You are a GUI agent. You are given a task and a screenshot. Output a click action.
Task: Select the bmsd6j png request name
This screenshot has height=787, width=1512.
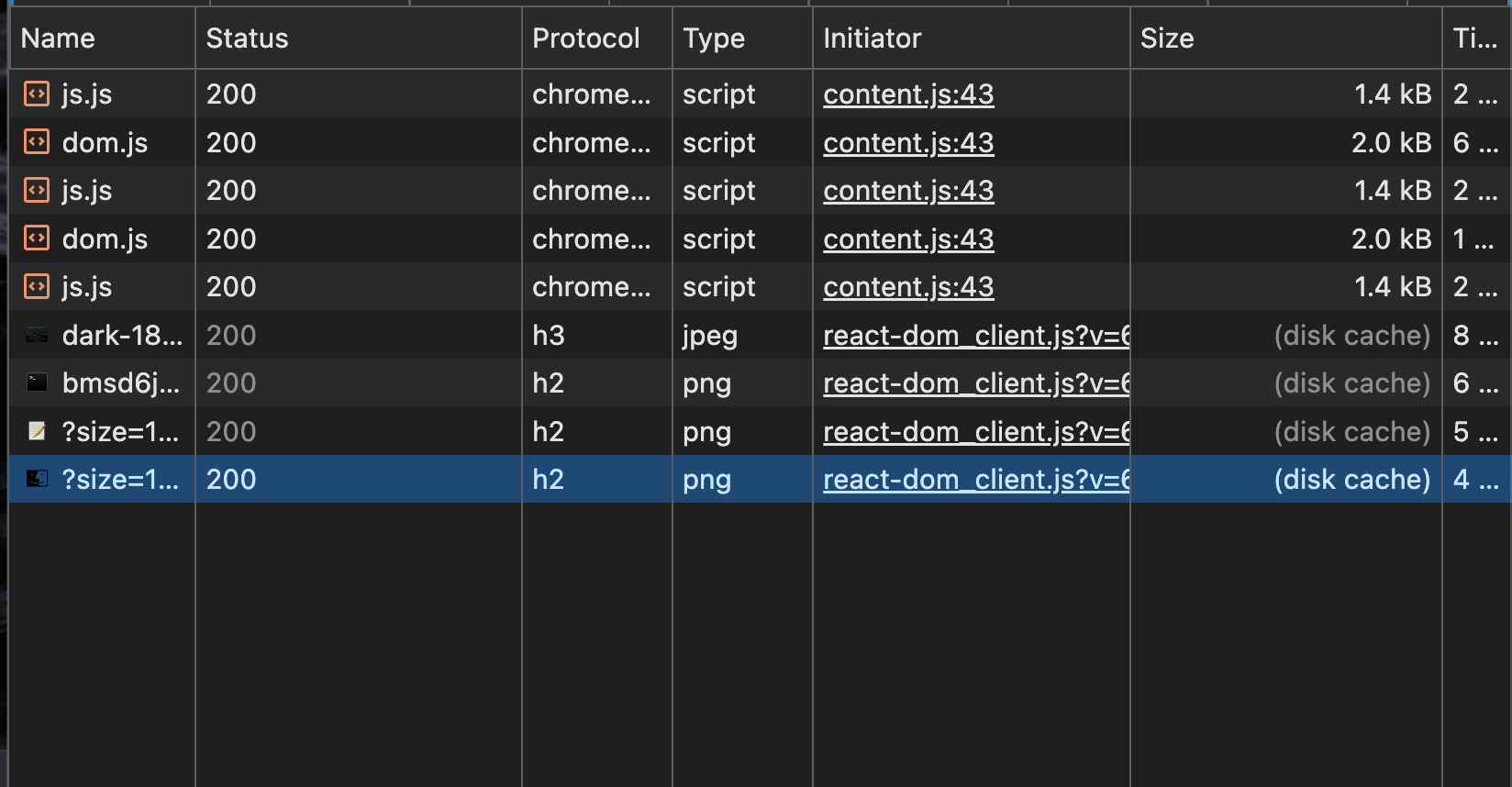pyautogui.click(x=121, y=383)
